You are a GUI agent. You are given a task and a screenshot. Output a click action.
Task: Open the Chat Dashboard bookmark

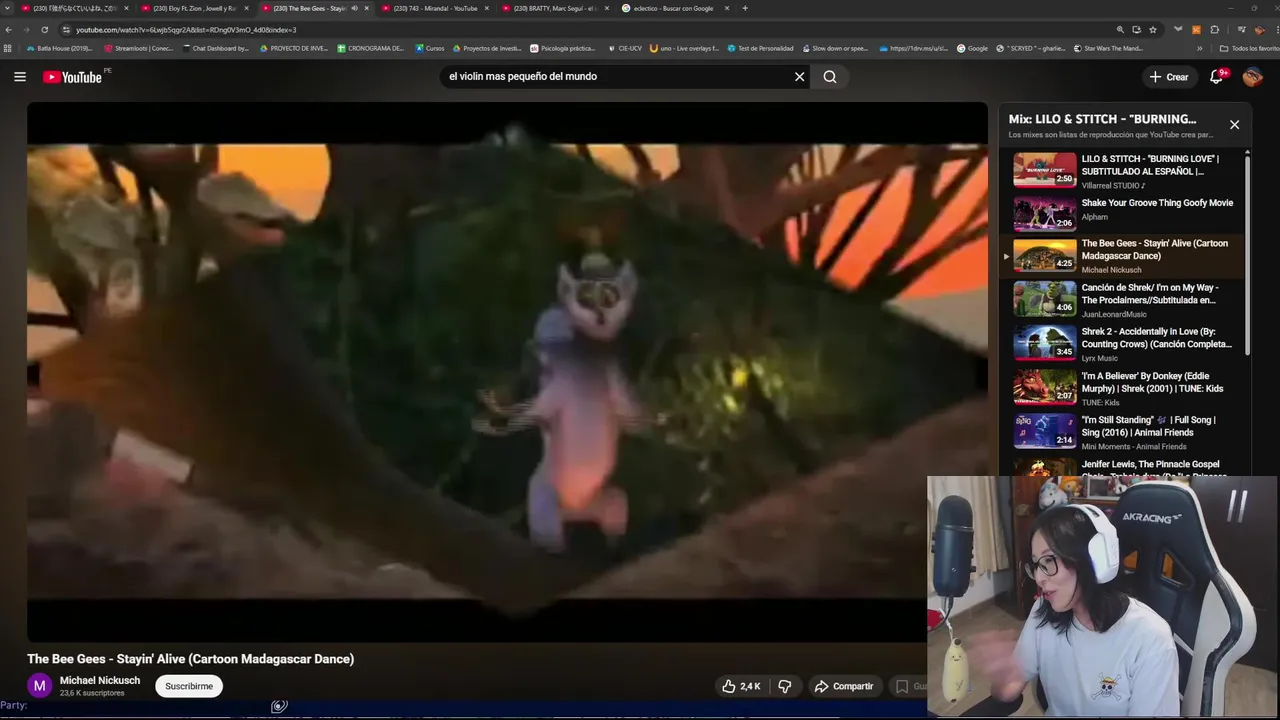(x=215, y=48)
